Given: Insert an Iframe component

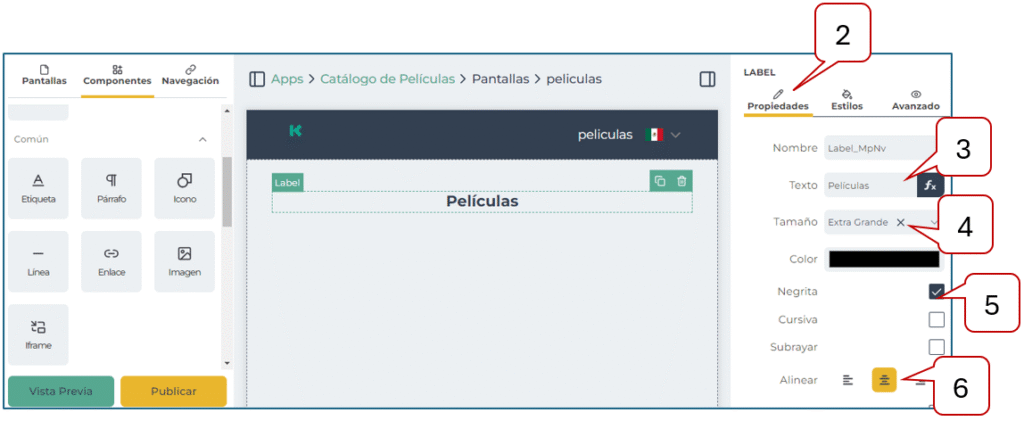Looking at the screenshot, I should coord(38,334).
